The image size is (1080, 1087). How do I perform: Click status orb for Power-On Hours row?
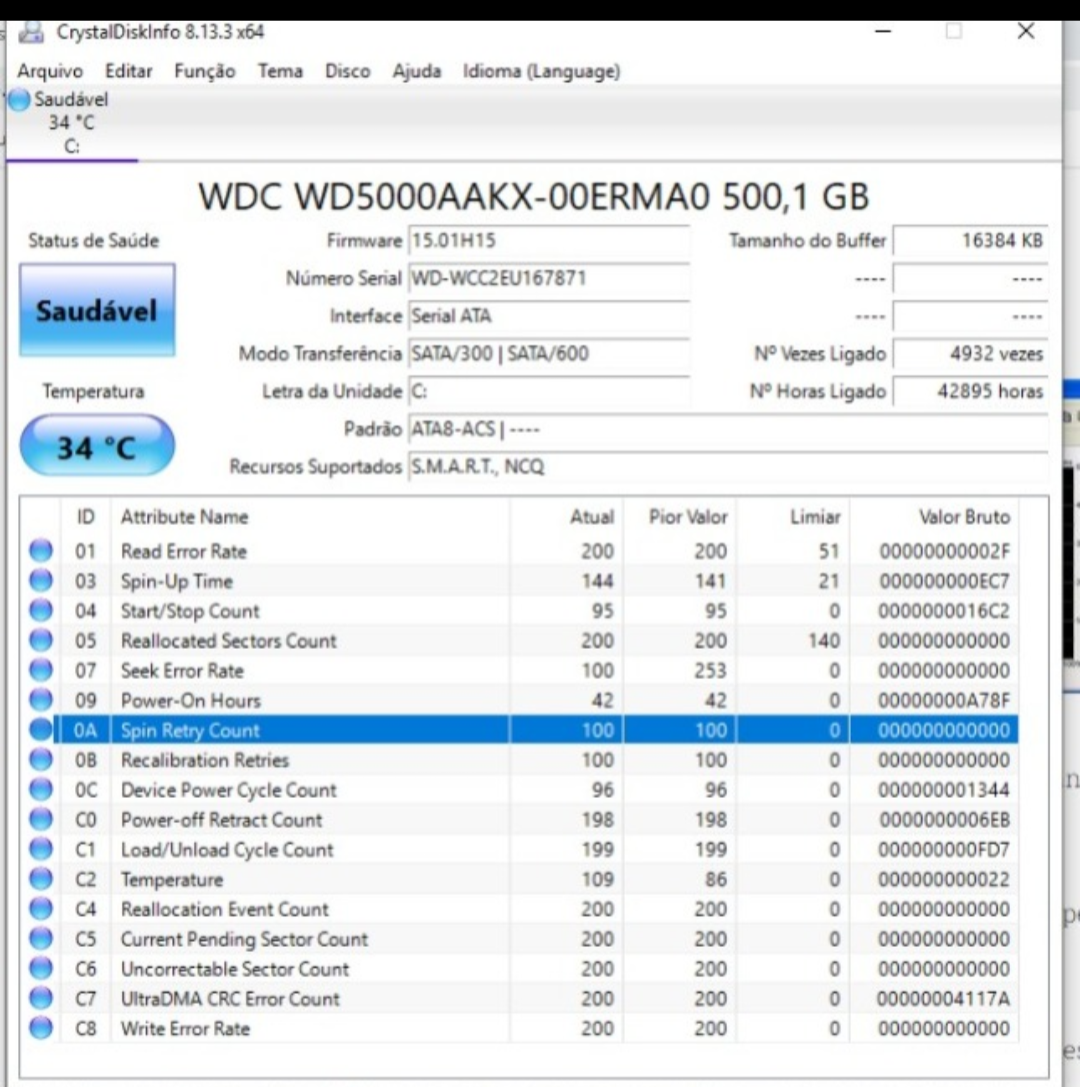click(41, 700)
